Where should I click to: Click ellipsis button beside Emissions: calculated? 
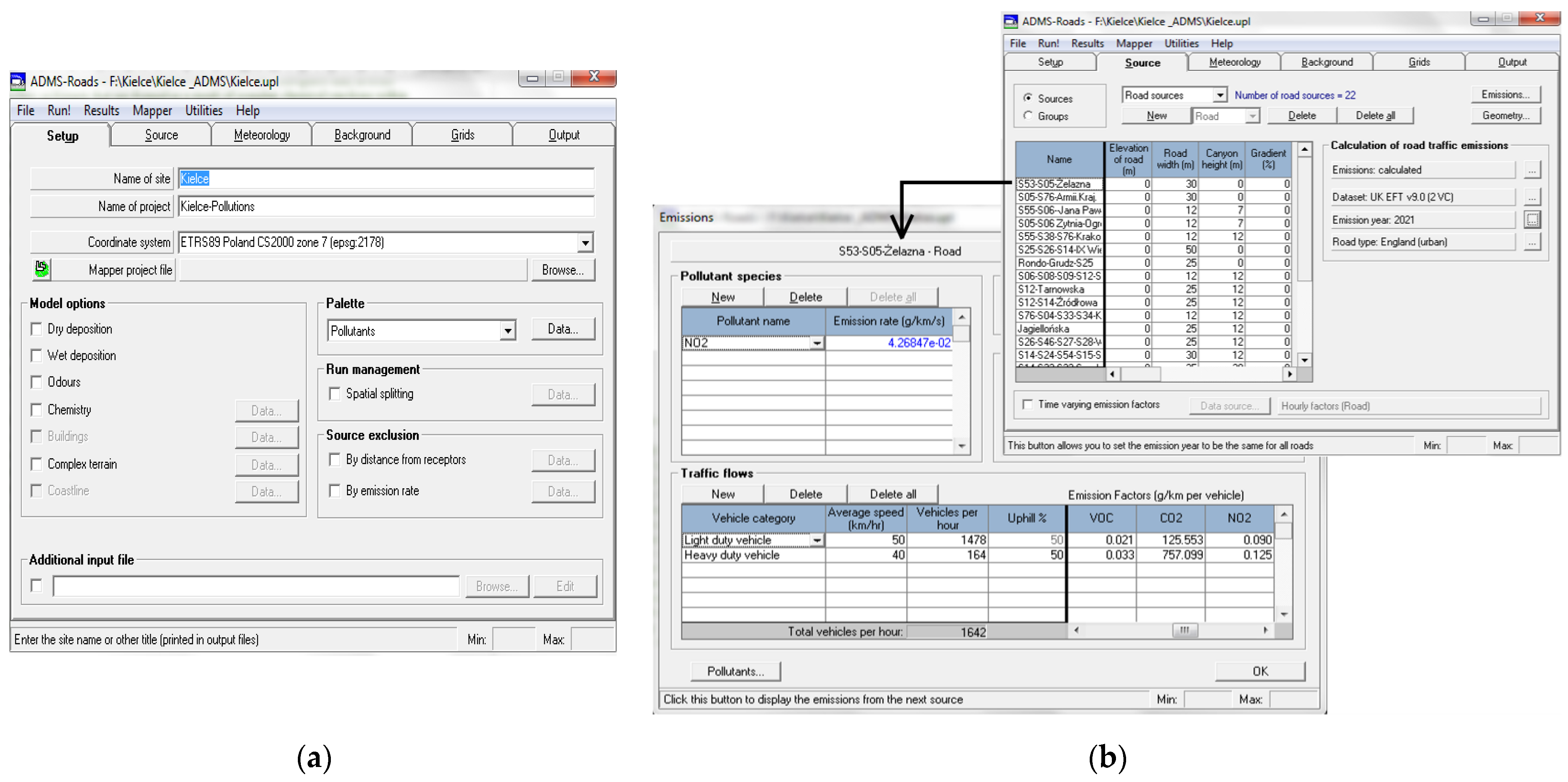pos(1532,170)
